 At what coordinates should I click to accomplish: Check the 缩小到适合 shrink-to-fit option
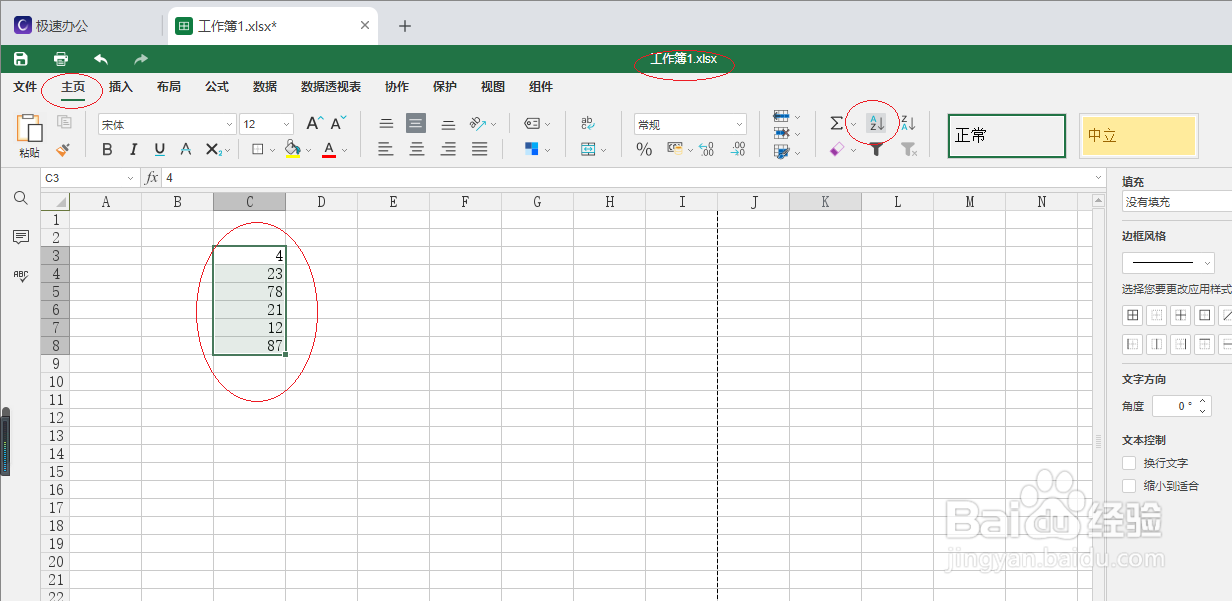(x=1129, y=486)
